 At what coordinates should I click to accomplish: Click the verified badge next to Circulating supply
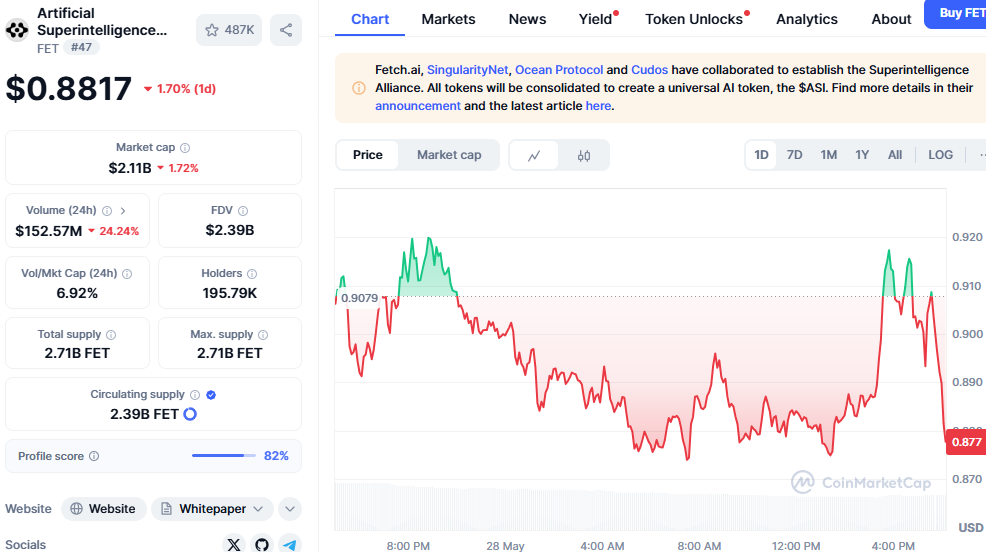coord(211,395)
